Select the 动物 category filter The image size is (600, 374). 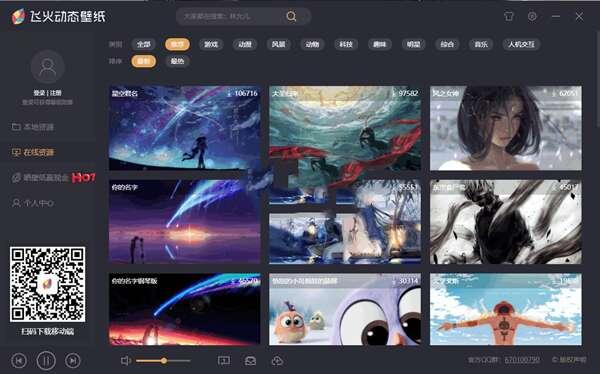tap(312, 44)
